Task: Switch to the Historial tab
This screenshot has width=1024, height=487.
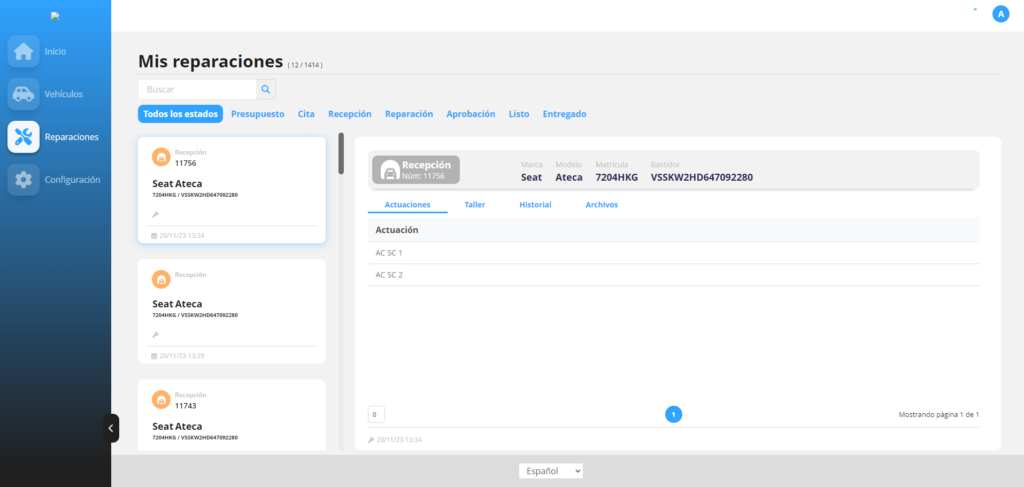Action: [536, 204]
